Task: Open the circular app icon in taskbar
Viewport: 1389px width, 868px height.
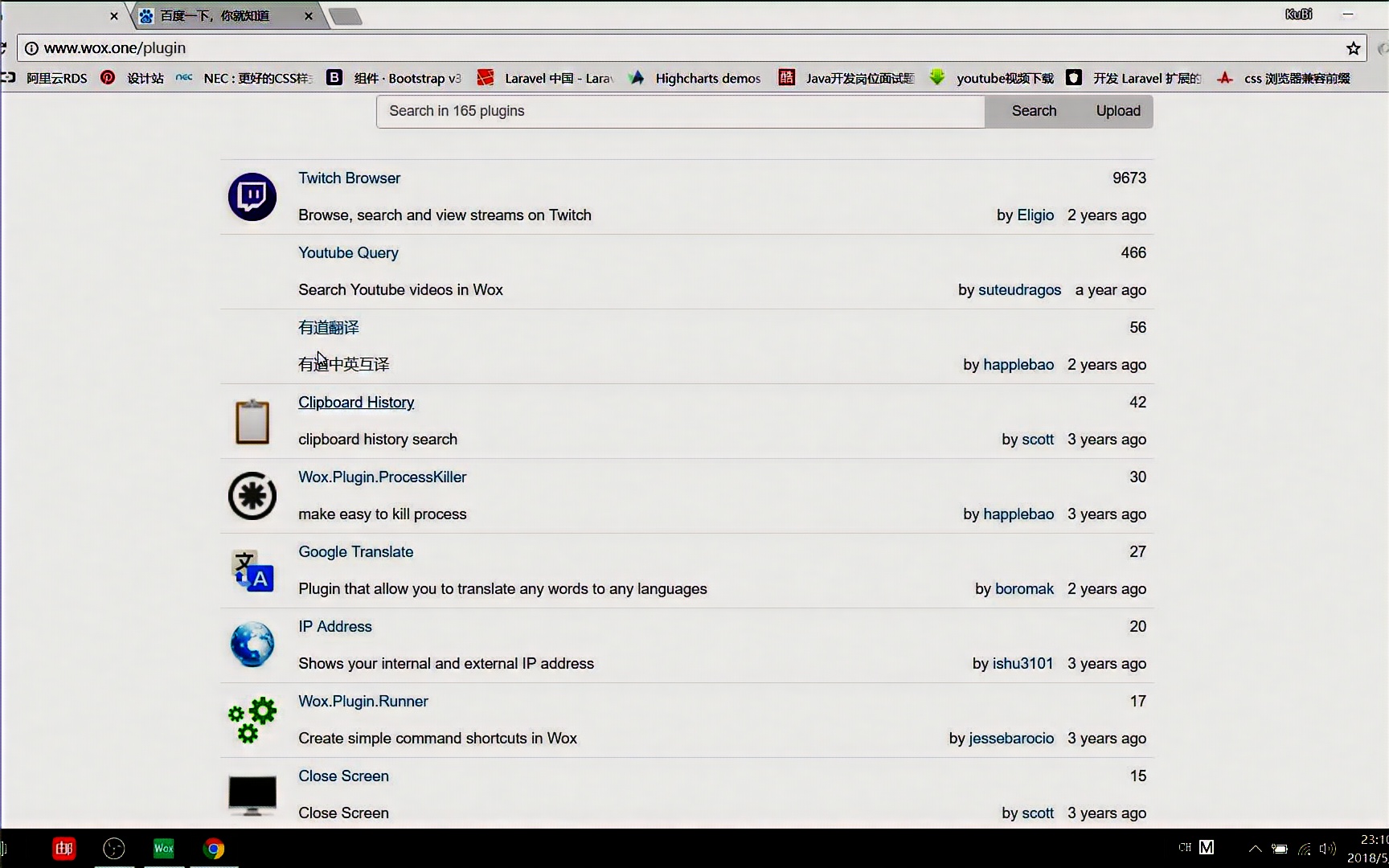Action: point(114,849)
